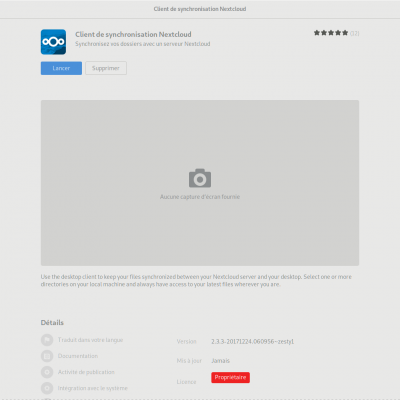This screenshot has width=400, height=400.
Task: Select the empty screenshot preview area
Action: pyautogui.click(x=200, y=183)
